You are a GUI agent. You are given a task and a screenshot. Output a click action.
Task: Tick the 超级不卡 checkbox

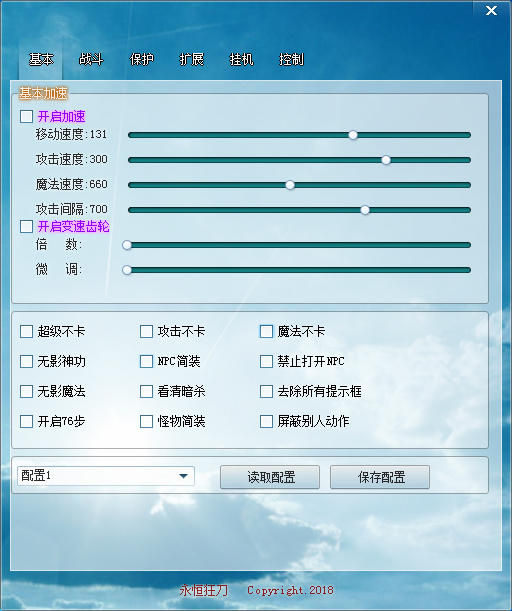[x=26, y=332]
